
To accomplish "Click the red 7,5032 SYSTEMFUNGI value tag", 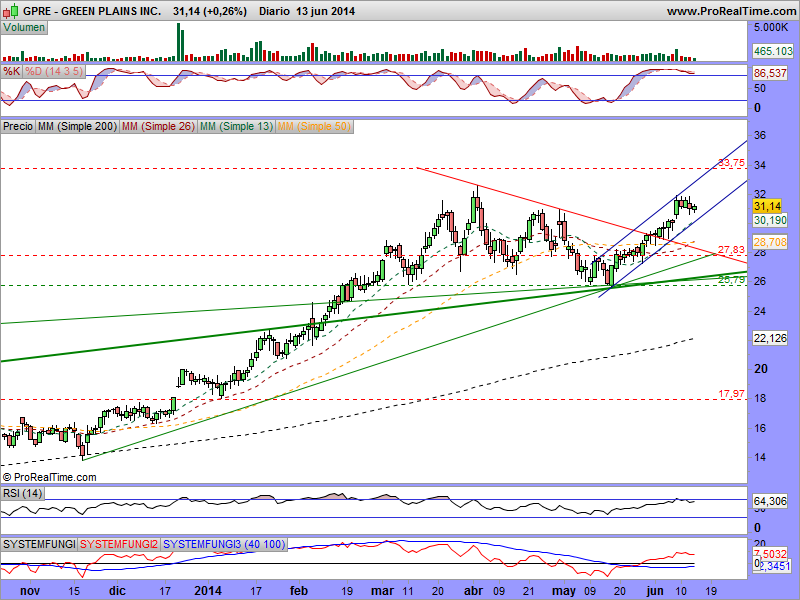I will [x=770, y=555].
